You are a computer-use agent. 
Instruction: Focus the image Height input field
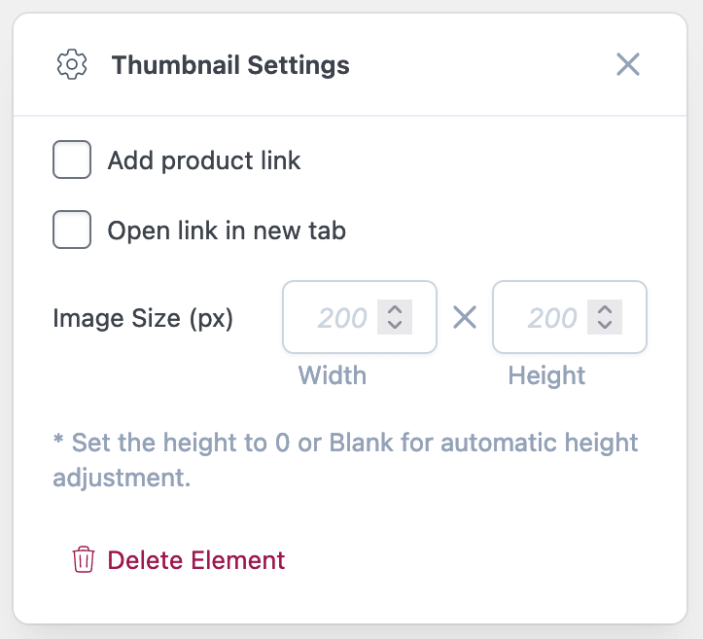coord(544,318)
